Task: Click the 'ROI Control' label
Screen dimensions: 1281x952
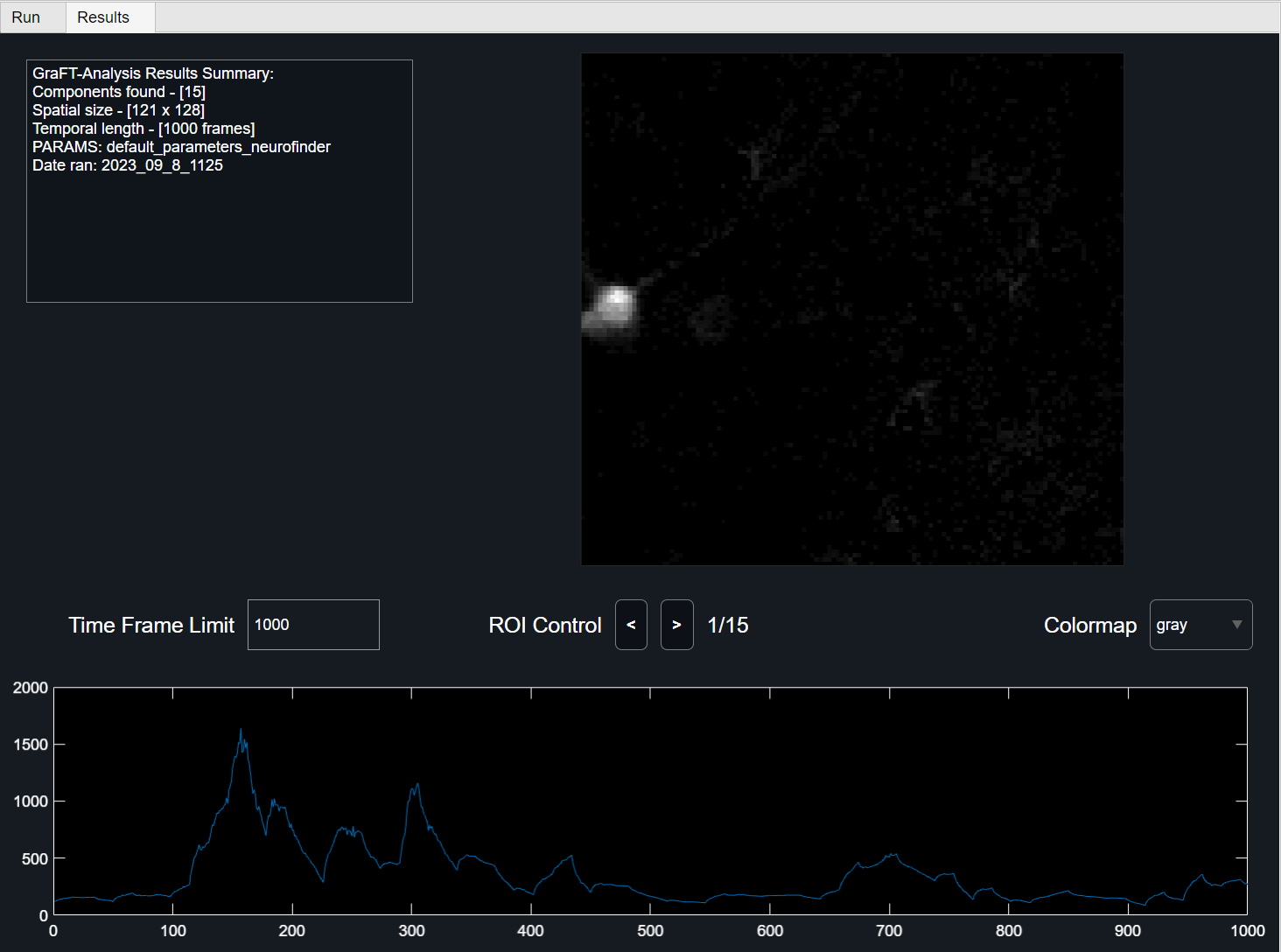Action: pyautogui.click(x=545, y=625)
